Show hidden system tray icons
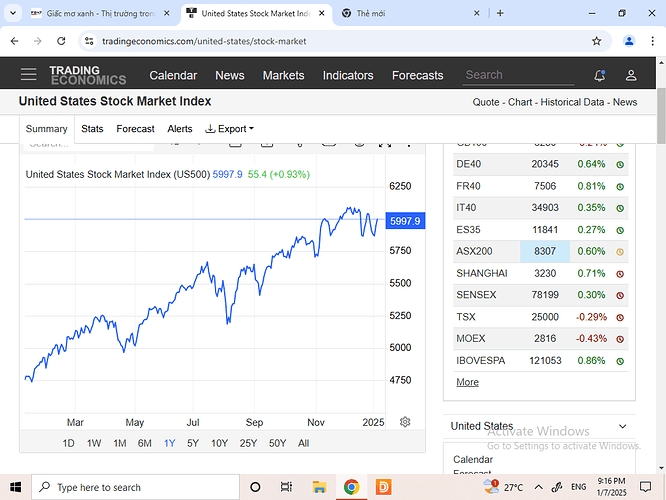Viewport: 666px width, 500px height. pyautogui.click(x=538, y=487)
